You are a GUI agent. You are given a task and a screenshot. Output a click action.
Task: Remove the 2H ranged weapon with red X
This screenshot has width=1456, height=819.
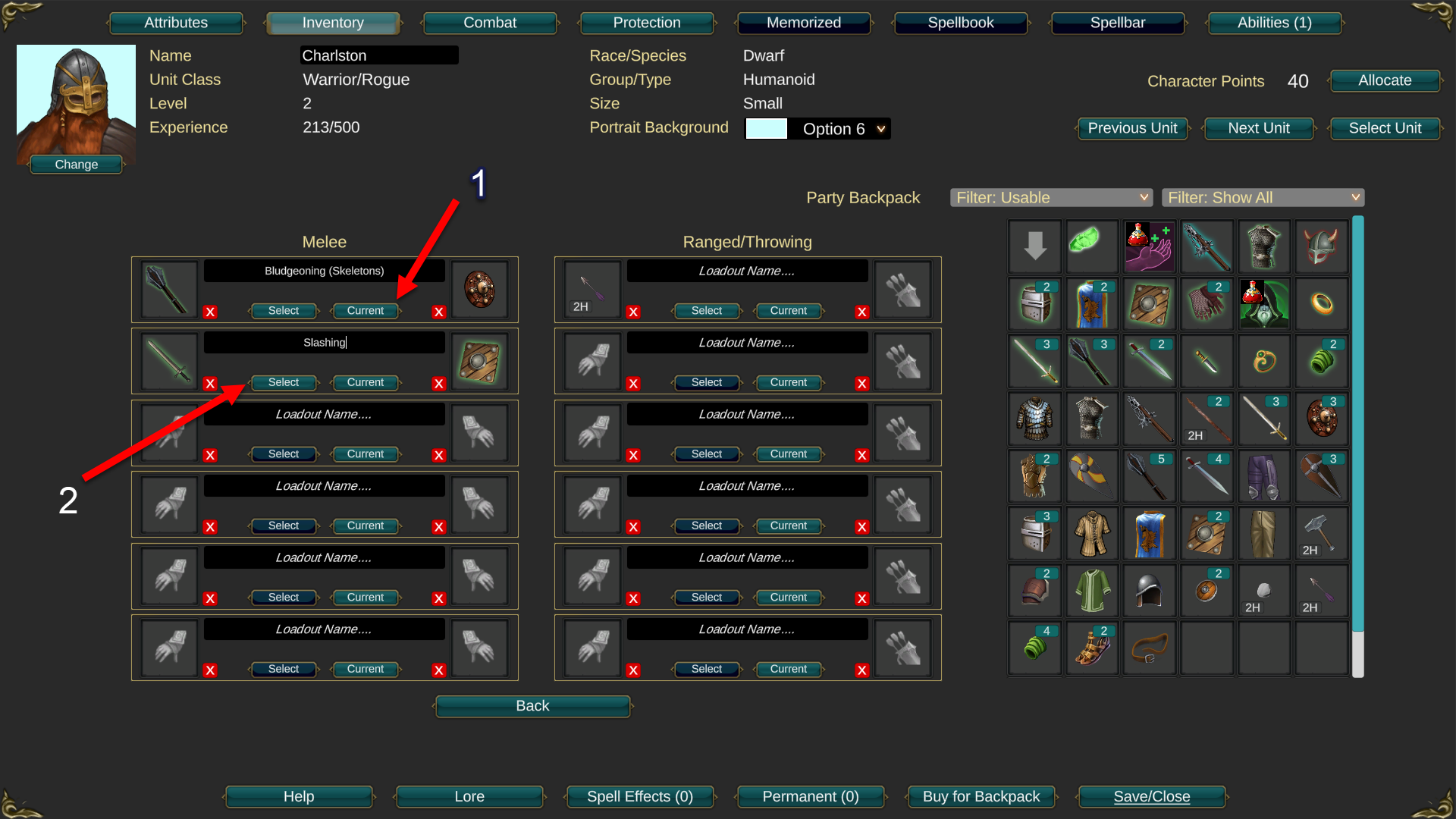pos(633,312)
